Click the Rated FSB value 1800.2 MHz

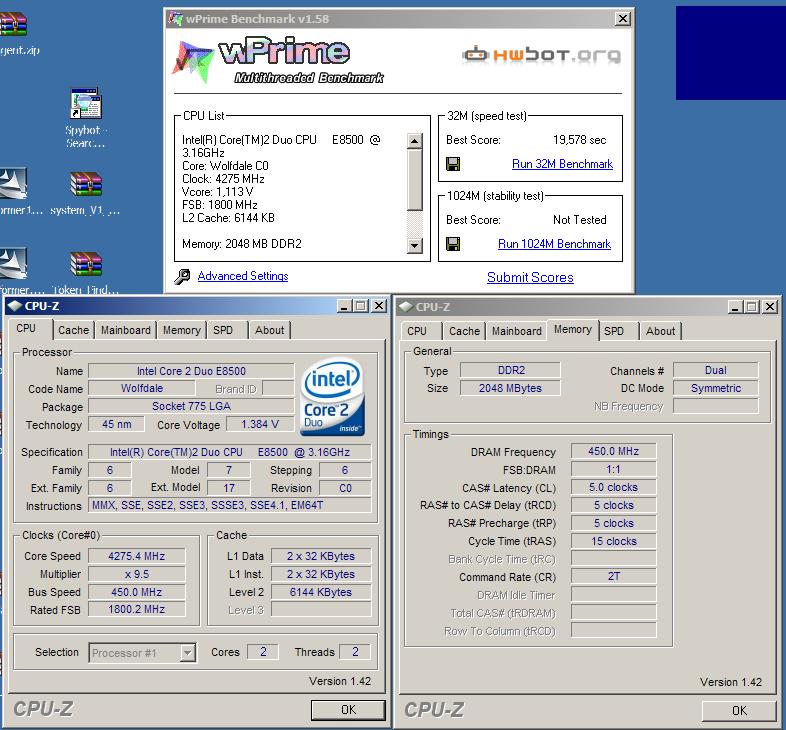(x=137, y=609)
